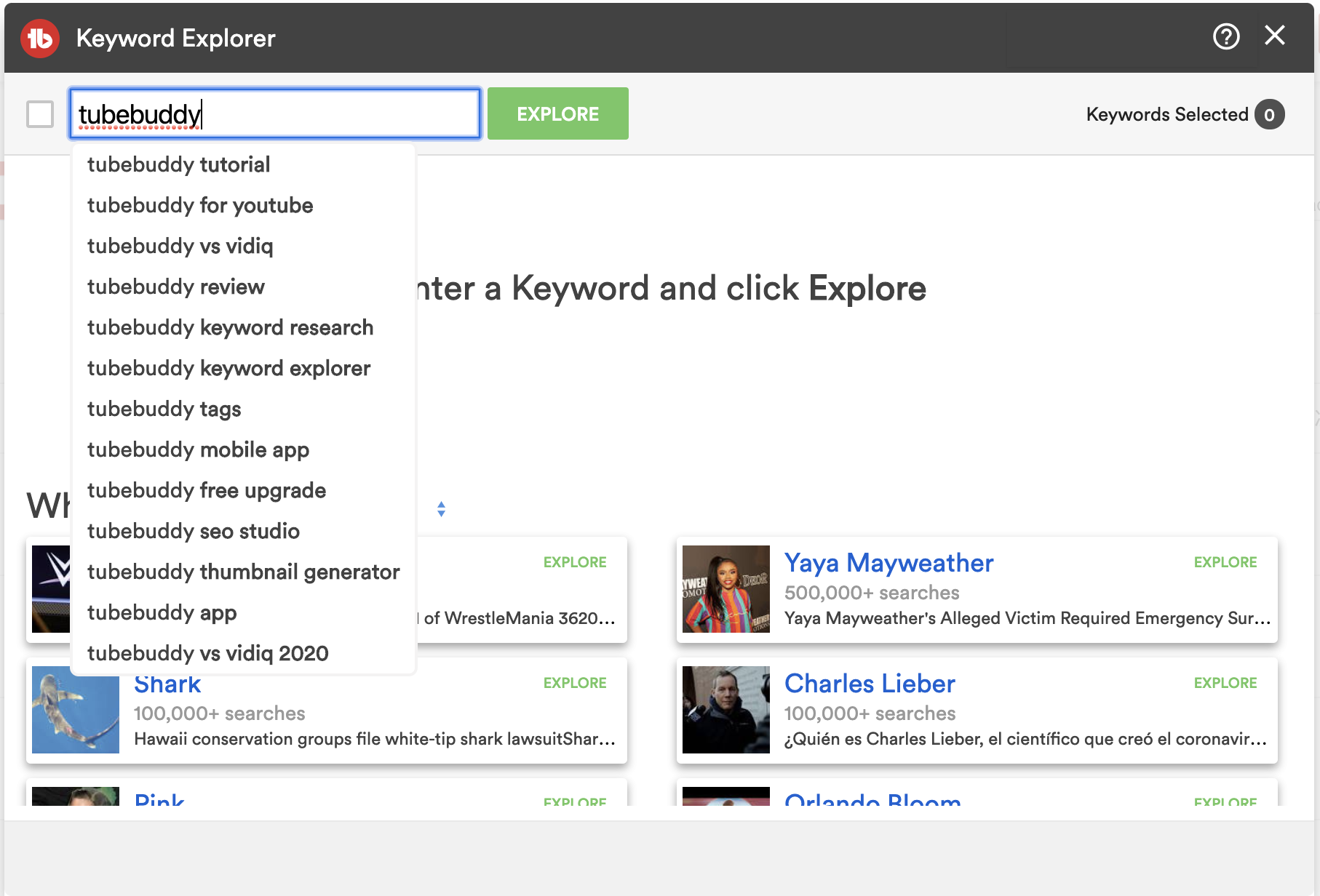The height and width of the screenshot is (896, 1320).
Task: Pick the 'tubebuddy vs vidiq' suggestion
Action: click(244, 246)
